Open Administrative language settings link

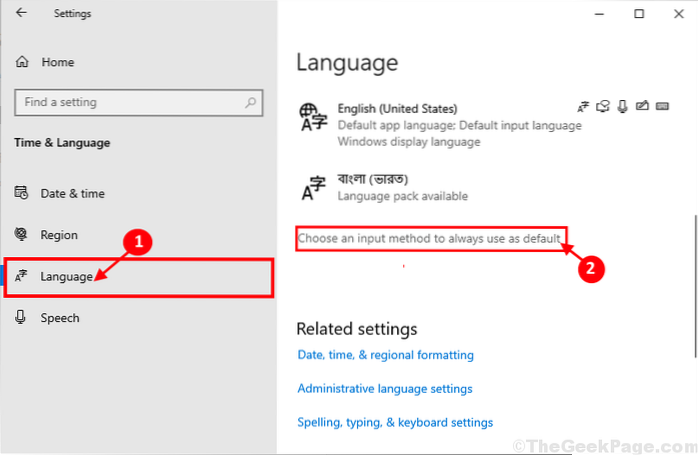click(x=384, y=389)
